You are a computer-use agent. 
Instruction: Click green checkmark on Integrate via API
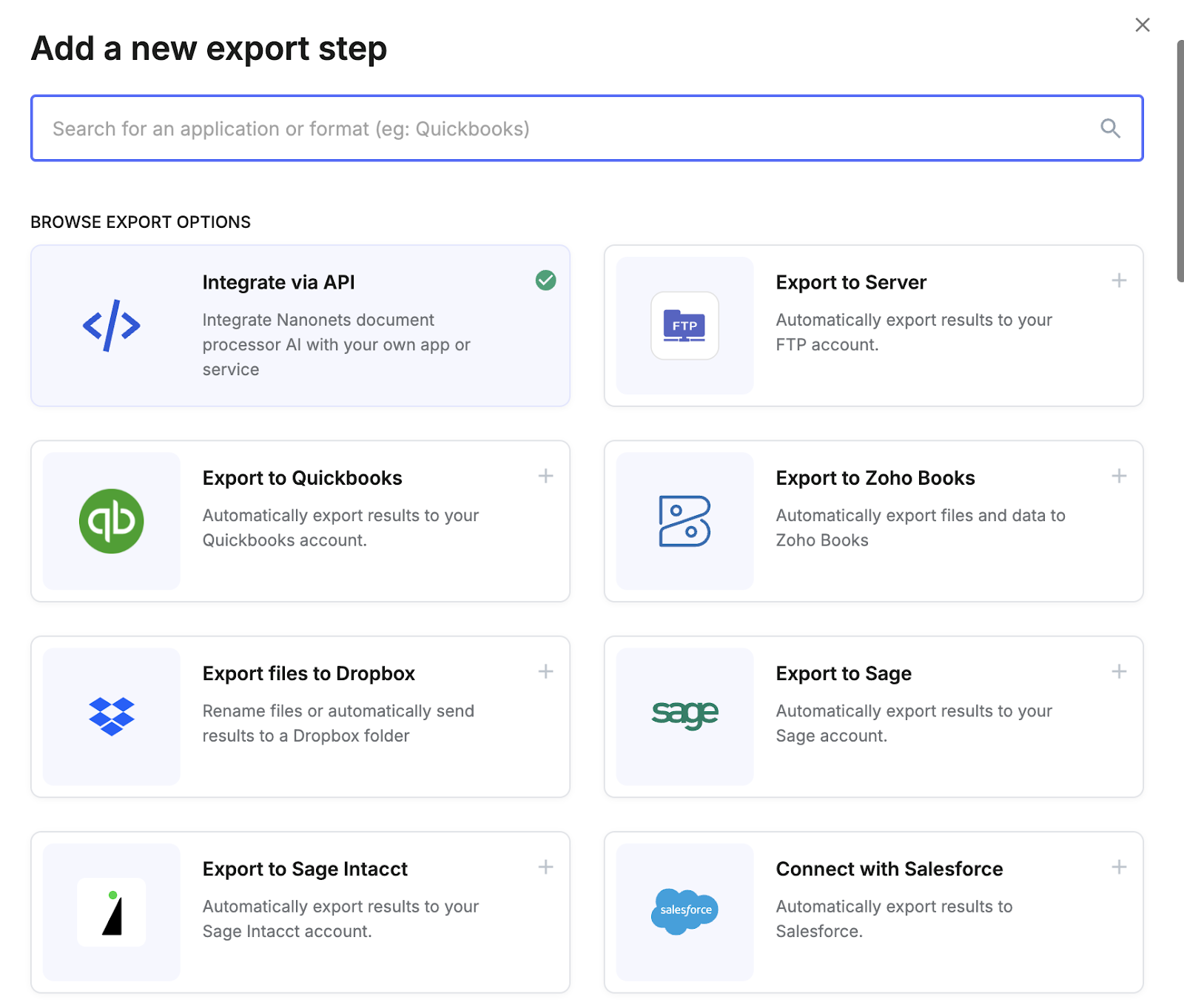pyautogui.click(x=545, y=280)
